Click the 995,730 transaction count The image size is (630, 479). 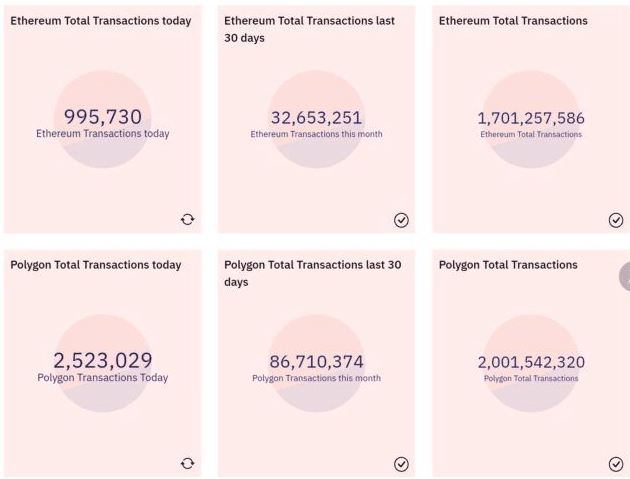[103, 117]
